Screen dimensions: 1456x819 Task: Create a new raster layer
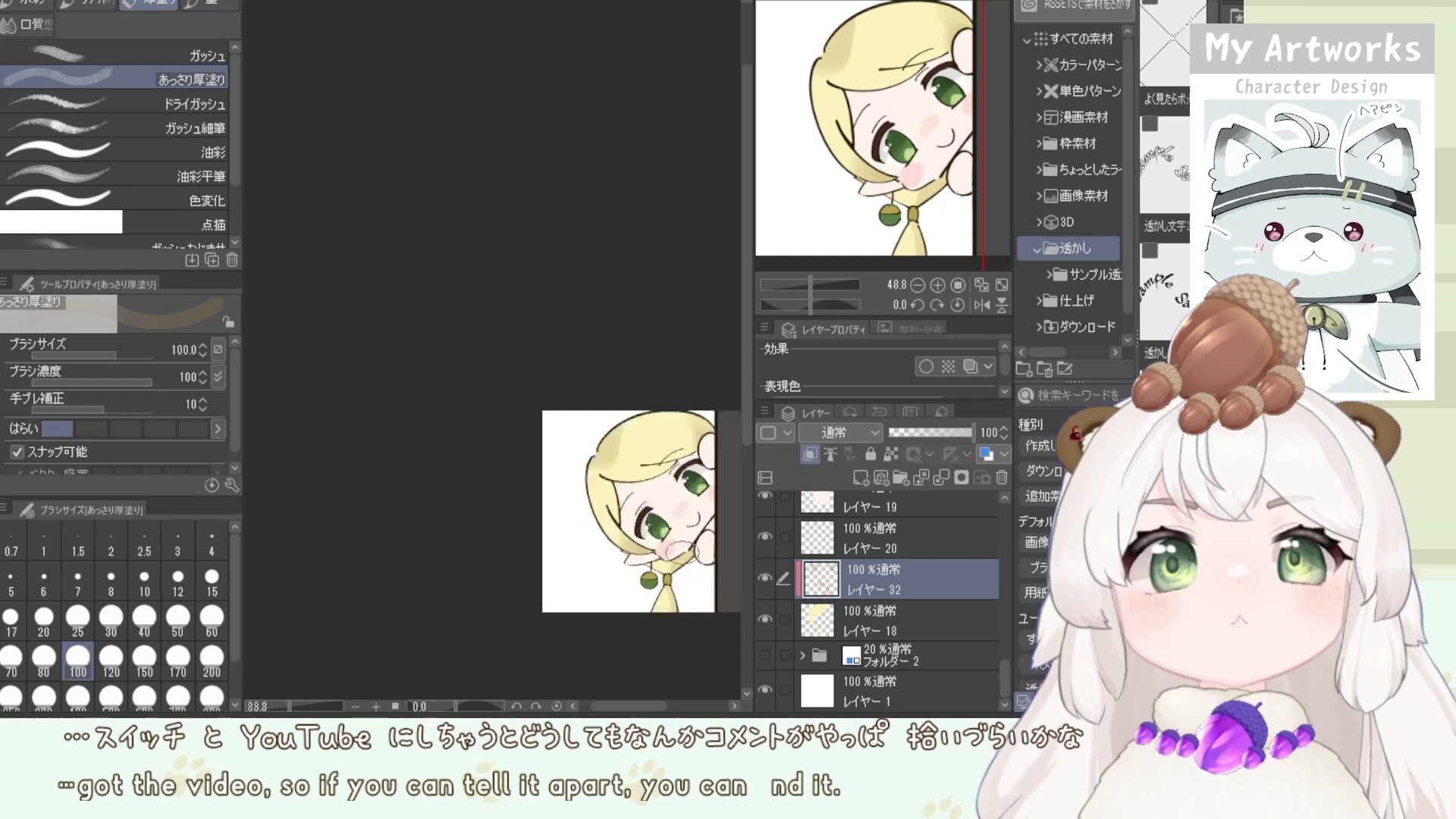click(861, 477)
